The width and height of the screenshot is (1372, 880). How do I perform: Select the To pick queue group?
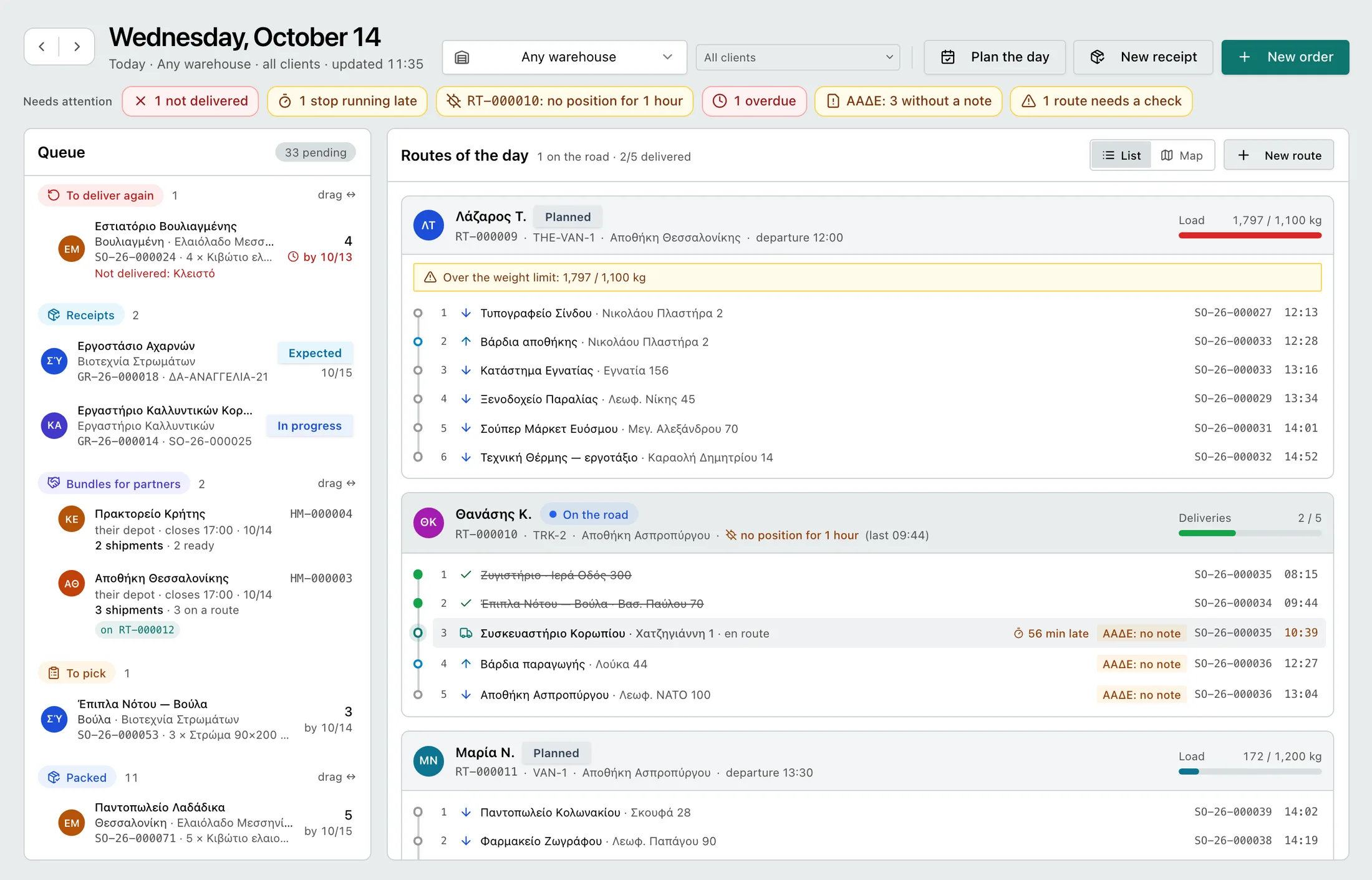point(77,673)
